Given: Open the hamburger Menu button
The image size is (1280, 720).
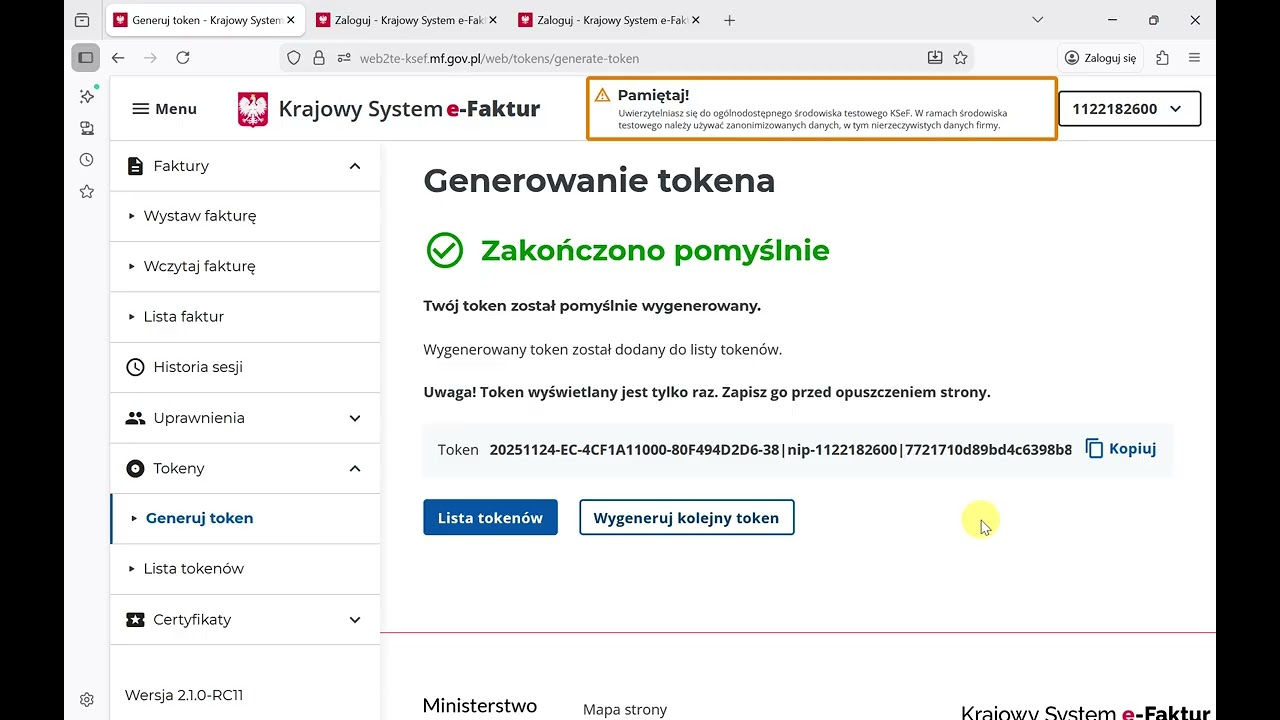Looking at the screenshot, I should point(164,109).
